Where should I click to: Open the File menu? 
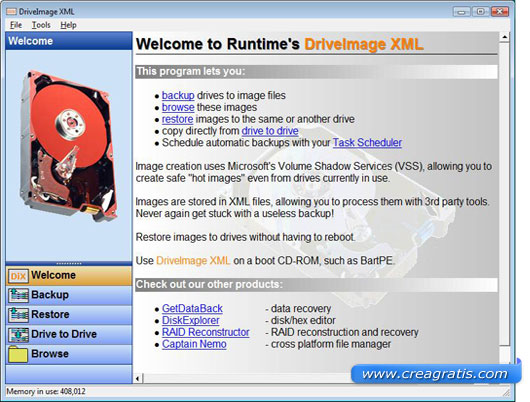16,25
